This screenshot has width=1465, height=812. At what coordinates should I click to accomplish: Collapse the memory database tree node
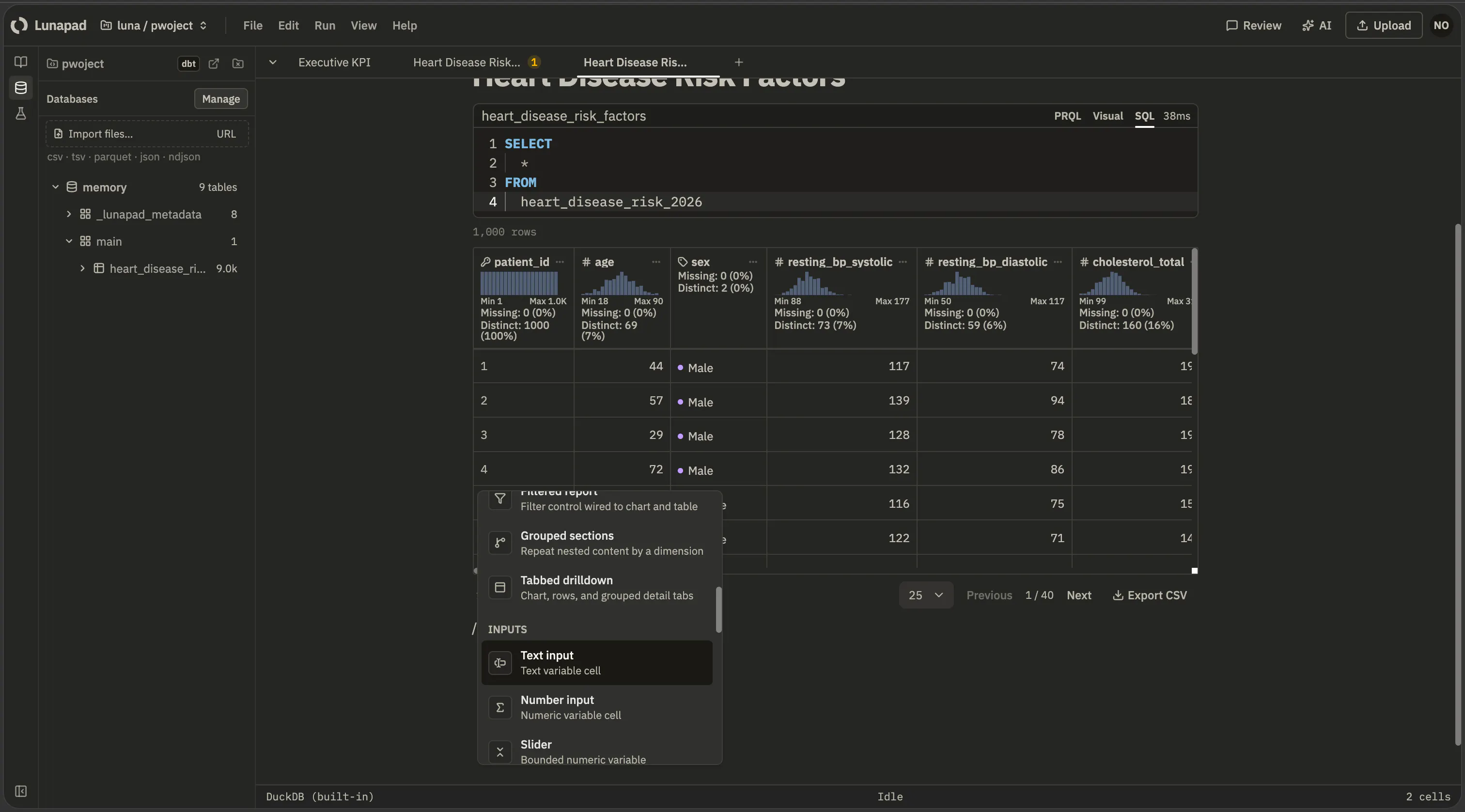55,187
